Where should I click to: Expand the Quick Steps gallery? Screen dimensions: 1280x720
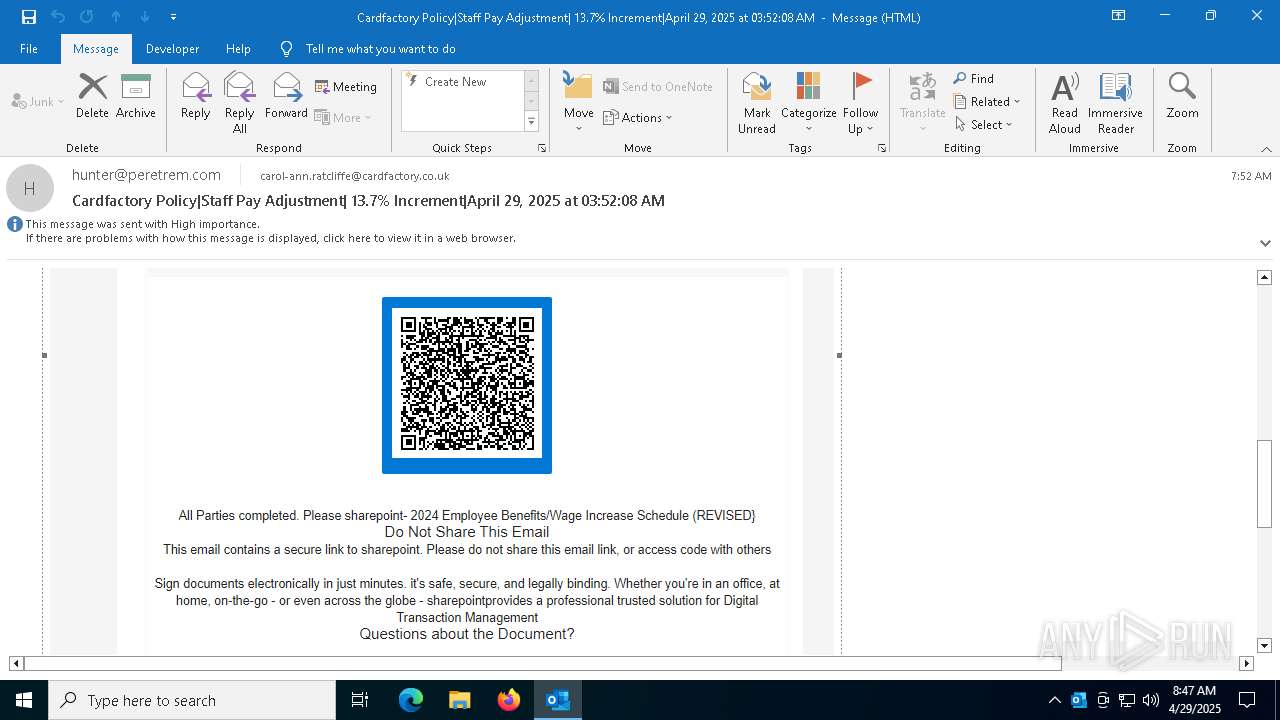(x=532, y=122)
